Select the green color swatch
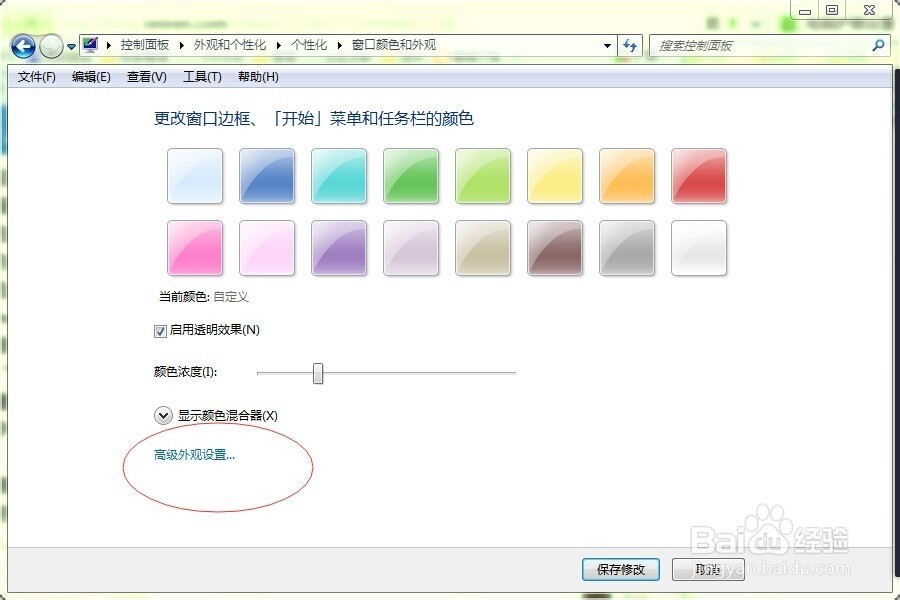900x600 pixels. click(411, 176)
